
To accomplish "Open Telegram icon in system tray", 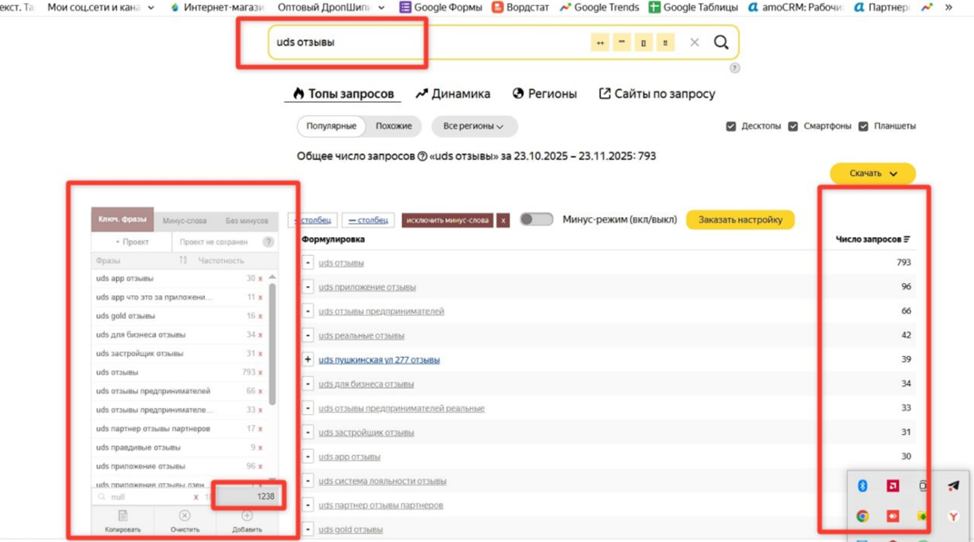I will 953,486.
